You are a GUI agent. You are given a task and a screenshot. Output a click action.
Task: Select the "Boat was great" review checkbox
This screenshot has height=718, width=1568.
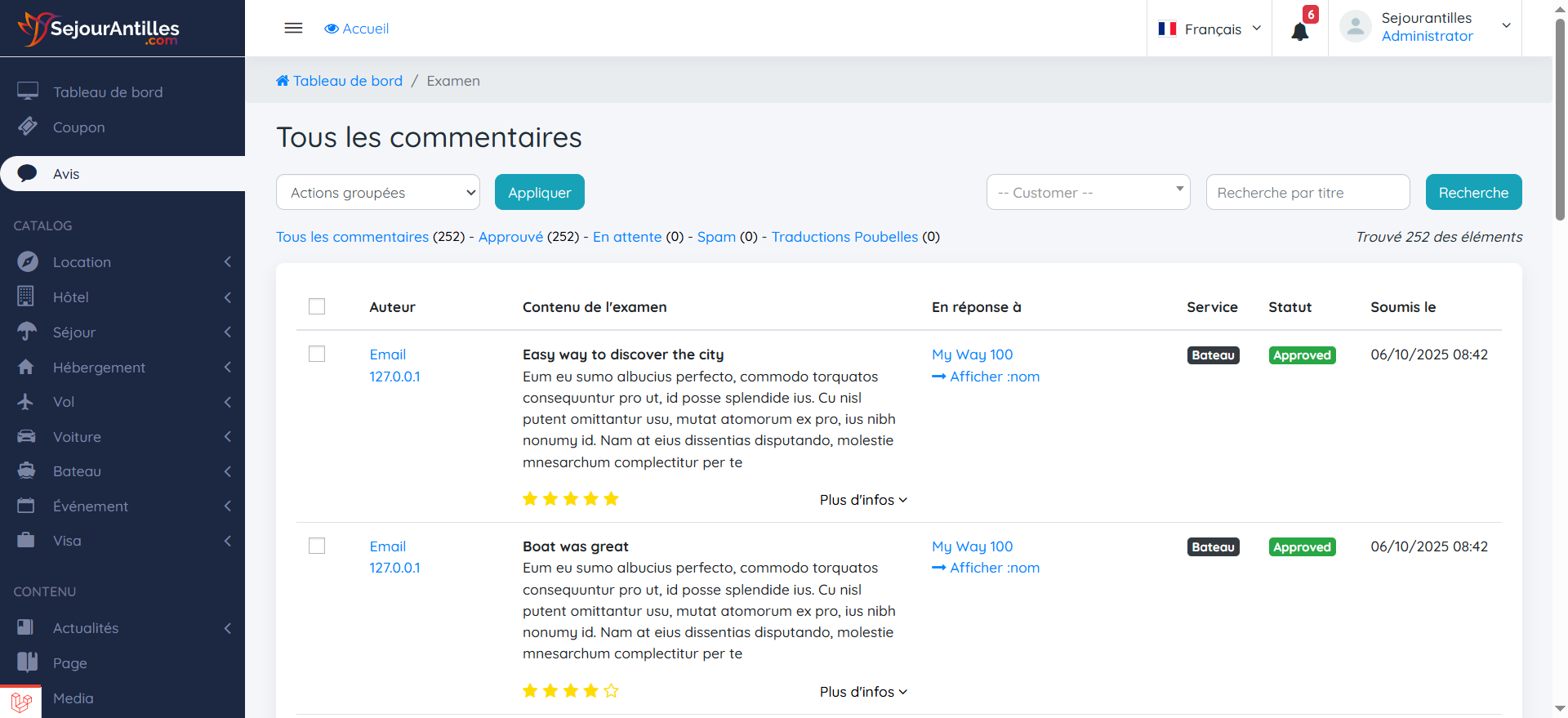317,546
